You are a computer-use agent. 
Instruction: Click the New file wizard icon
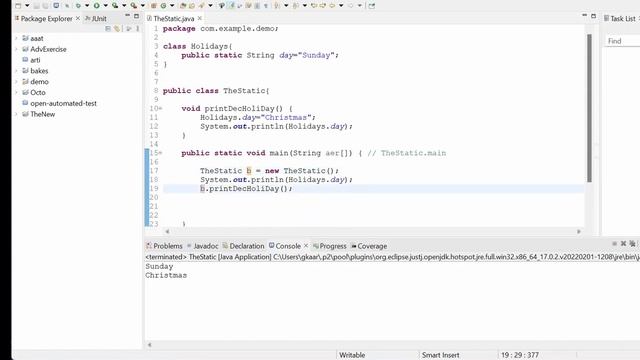pos(18,6)
